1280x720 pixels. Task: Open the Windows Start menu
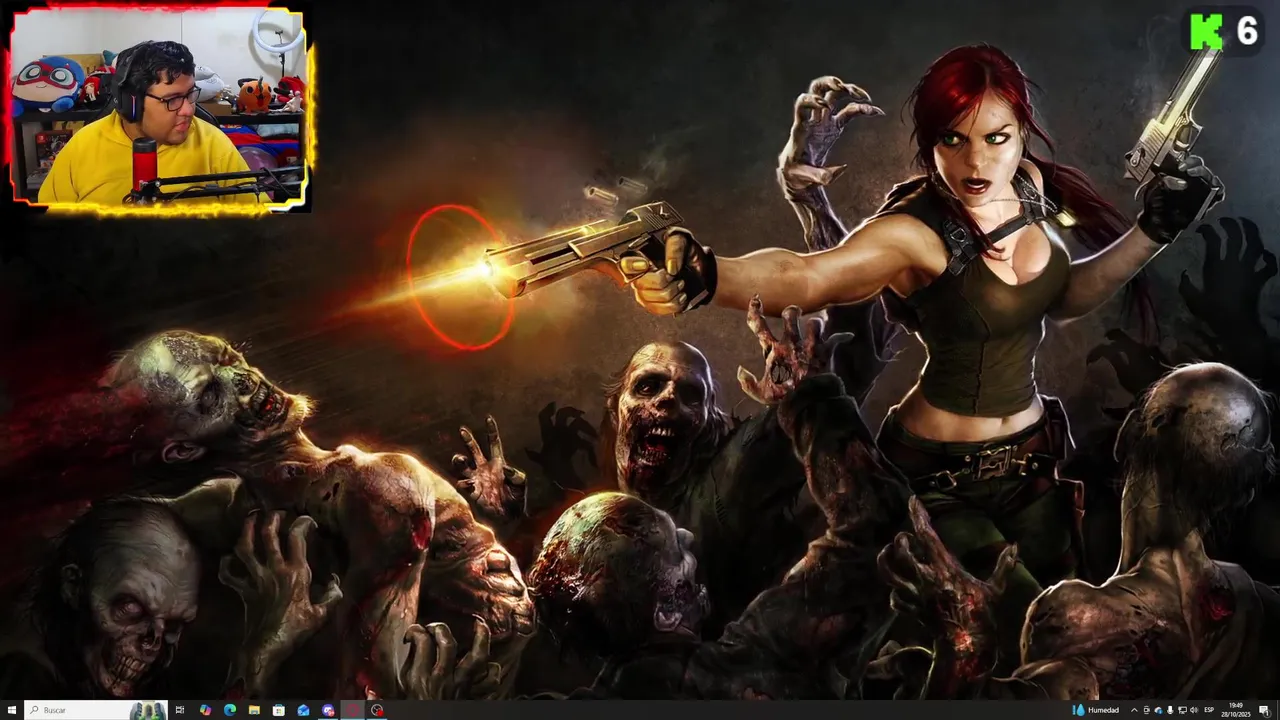pyautogui.click(x=12, y=710)
